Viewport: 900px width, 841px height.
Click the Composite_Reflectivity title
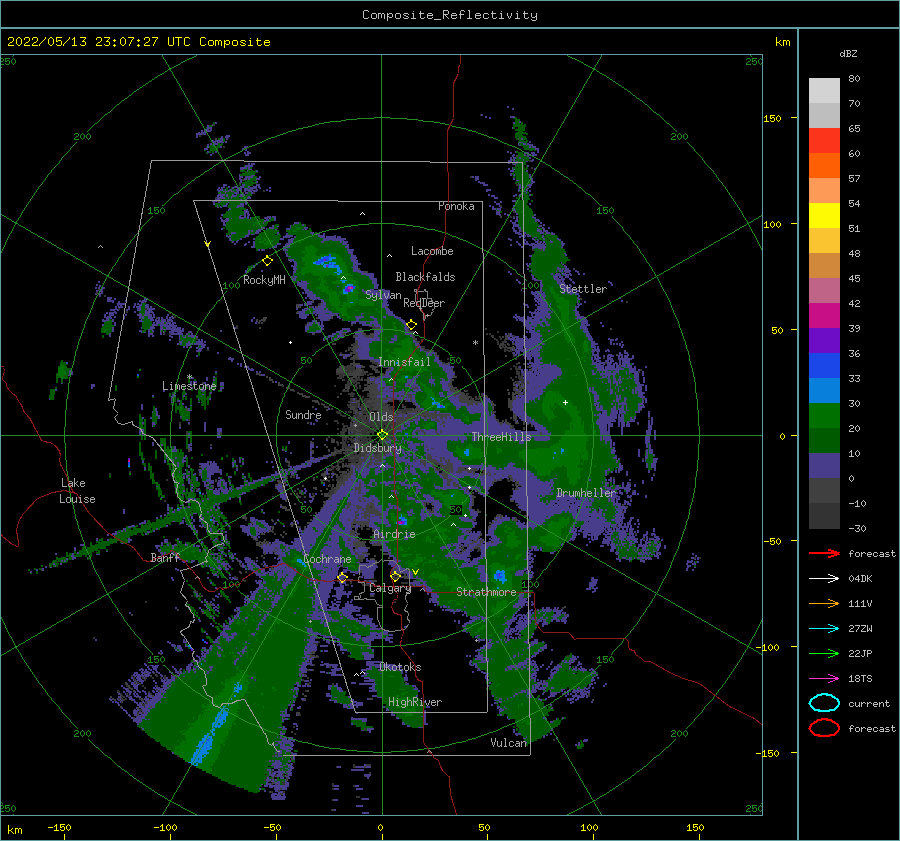(x=450, y=15)
